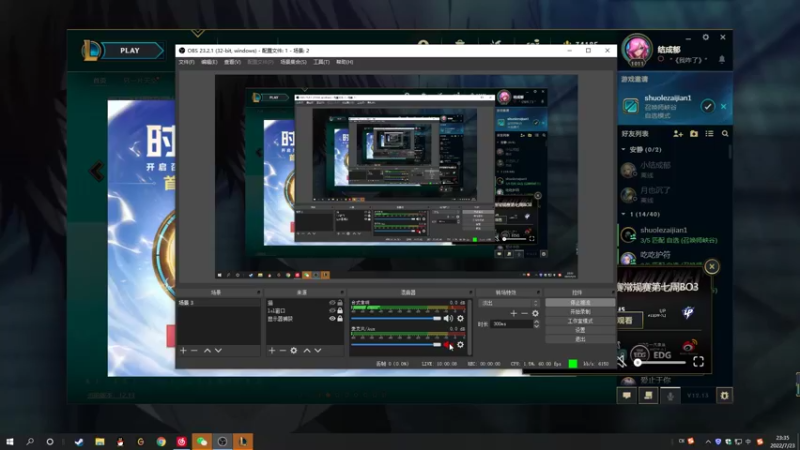The image size is (800, 450).
Task: Open OBS 设置 settings button
Action: [x=580, y=330]
